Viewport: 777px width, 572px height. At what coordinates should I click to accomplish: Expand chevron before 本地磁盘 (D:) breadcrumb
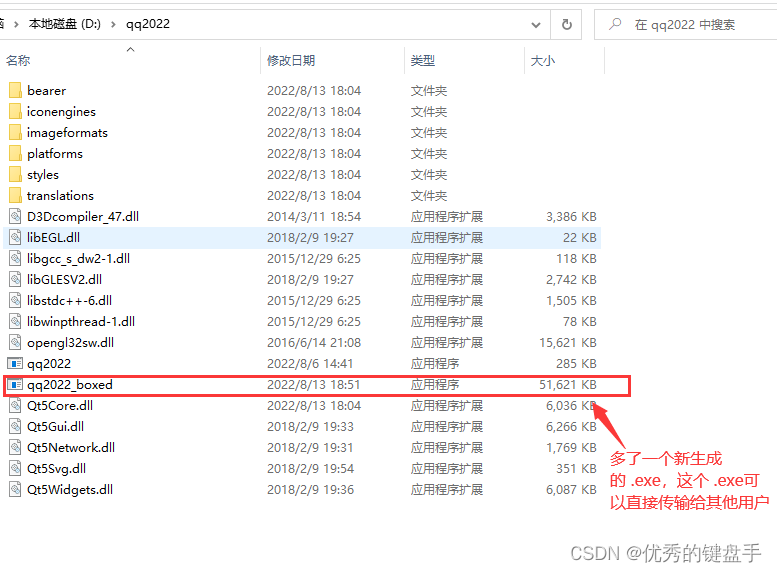tap(16, 24)
